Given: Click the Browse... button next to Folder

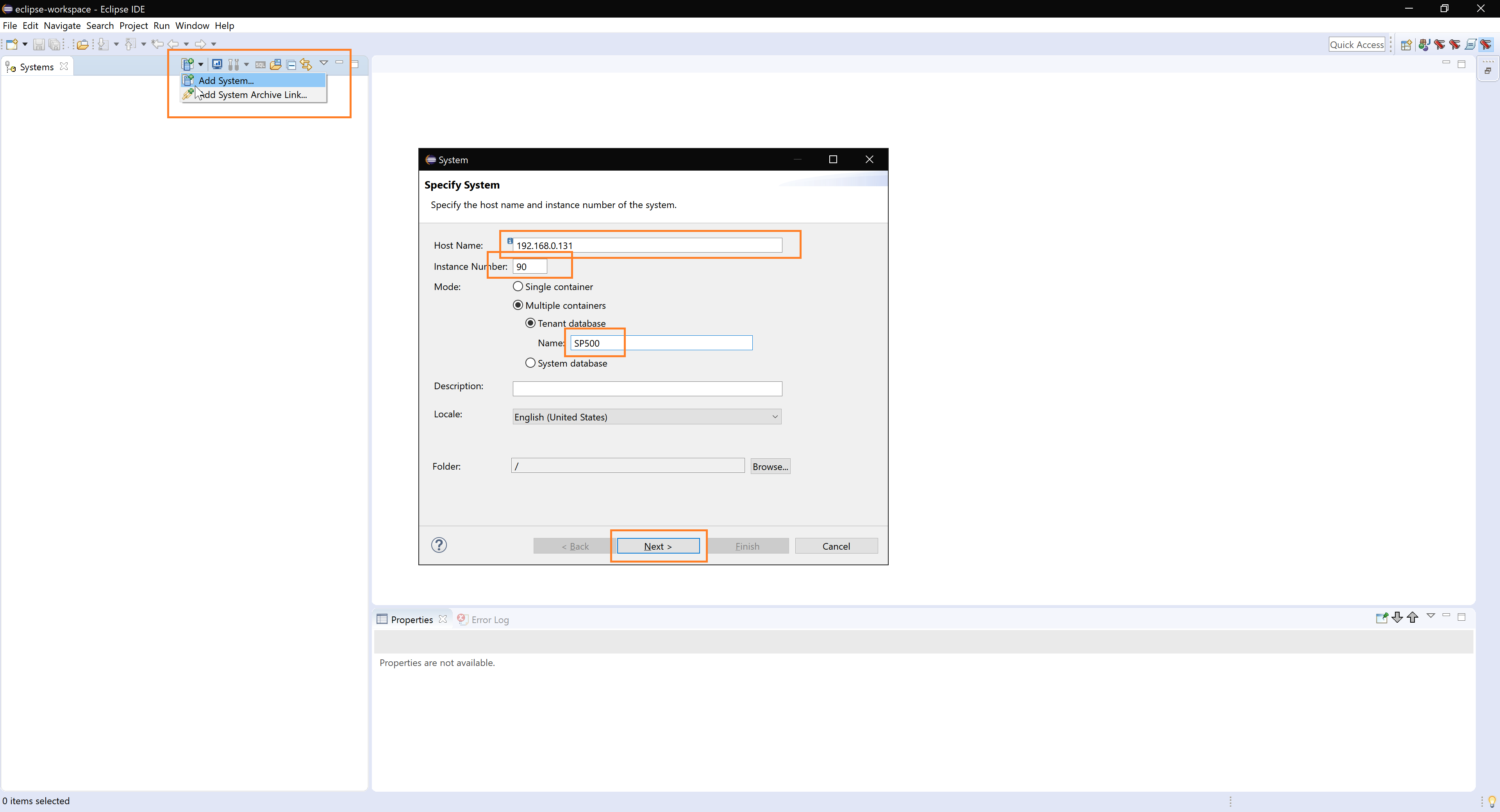Looking at the screenshot, I should (770, 466).
